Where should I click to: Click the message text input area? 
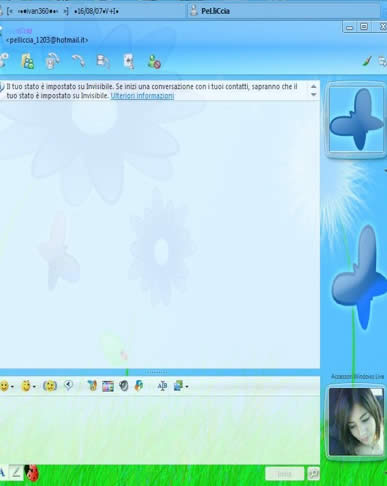tap(159, 429)
